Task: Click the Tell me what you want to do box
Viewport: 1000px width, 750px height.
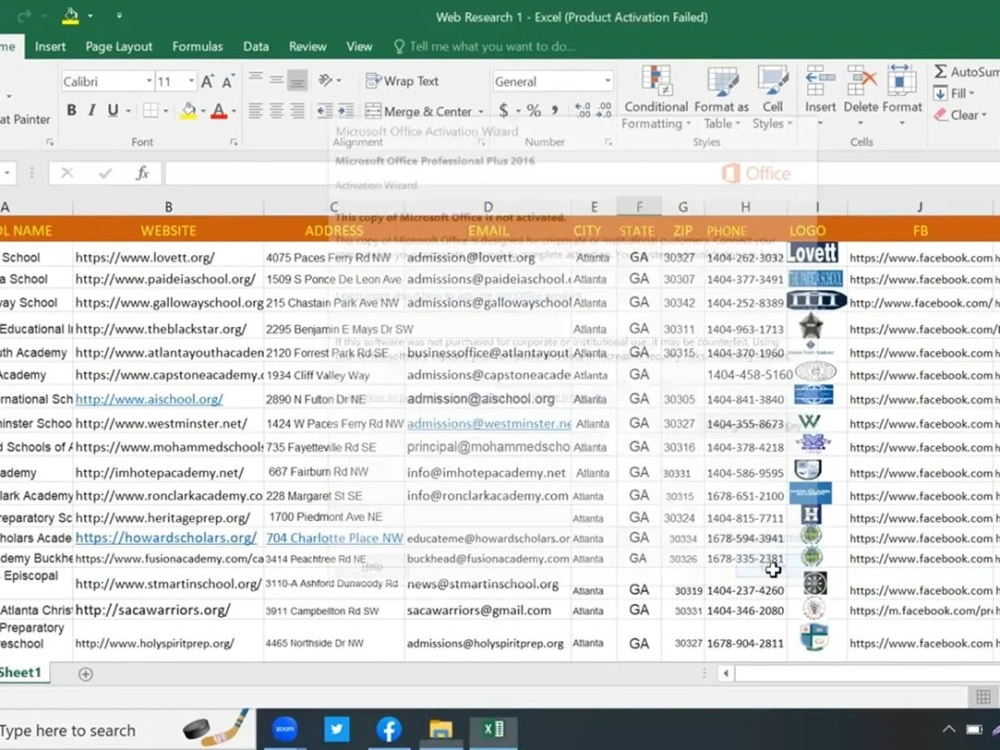Action: [x=485, y=47]
